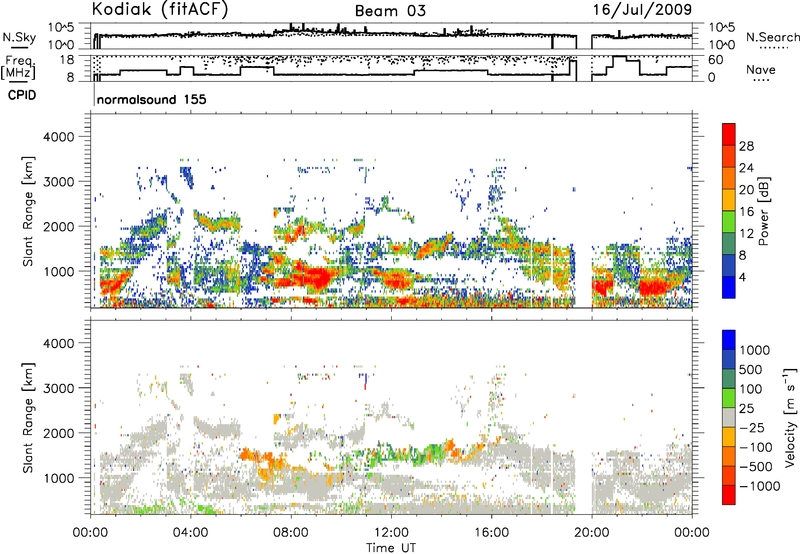Click the "2000" range tick in power panel
This screenshot has width=800, height=554.
point(59,226)
